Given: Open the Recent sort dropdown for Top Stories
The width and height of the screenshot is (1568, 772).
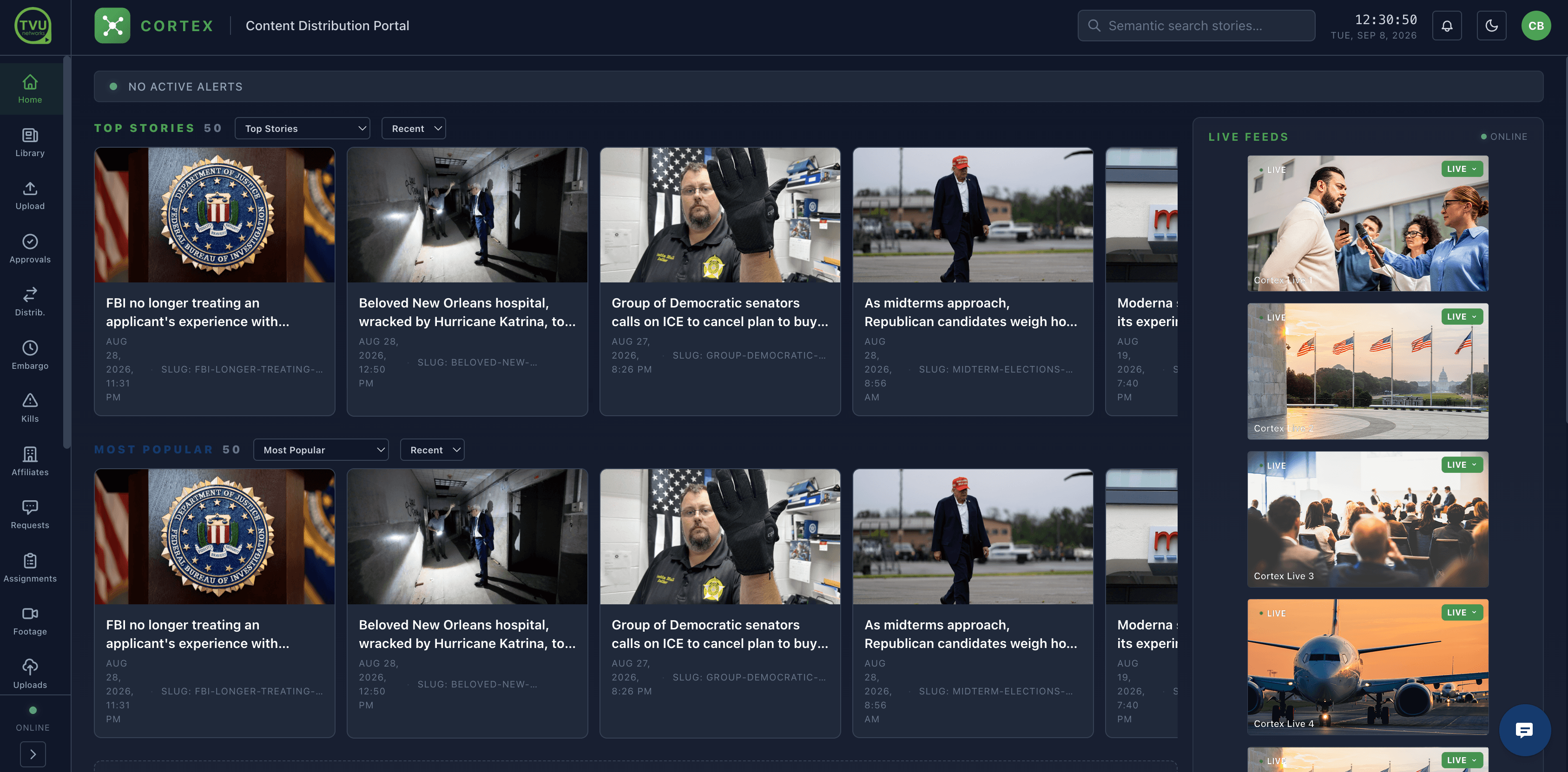Looking at the screenshot, I should (x=414, y=128).
